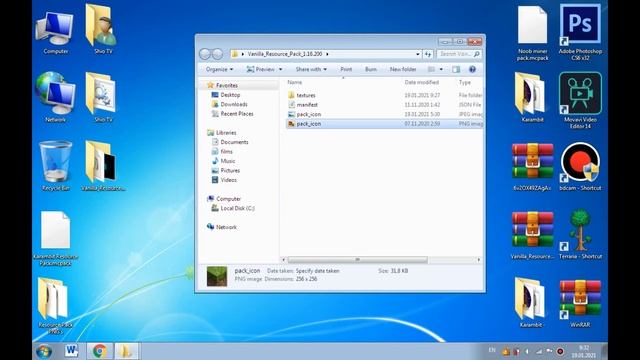Open Explorer help via the question mark icon
640x360 pixels.
point(472,69)
